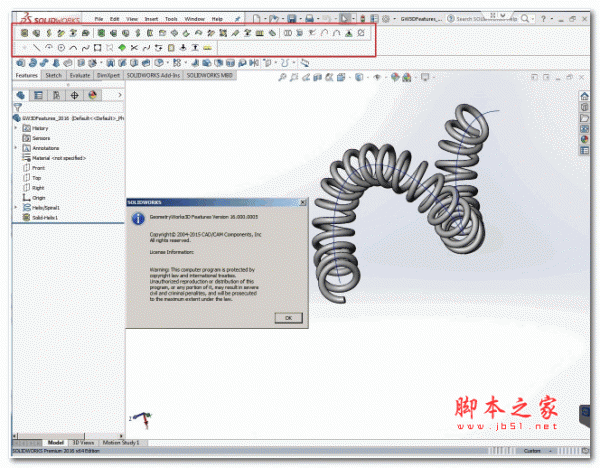Open the Help question mark dropdown arrow

pyautogui.click(x=551, y=18)
